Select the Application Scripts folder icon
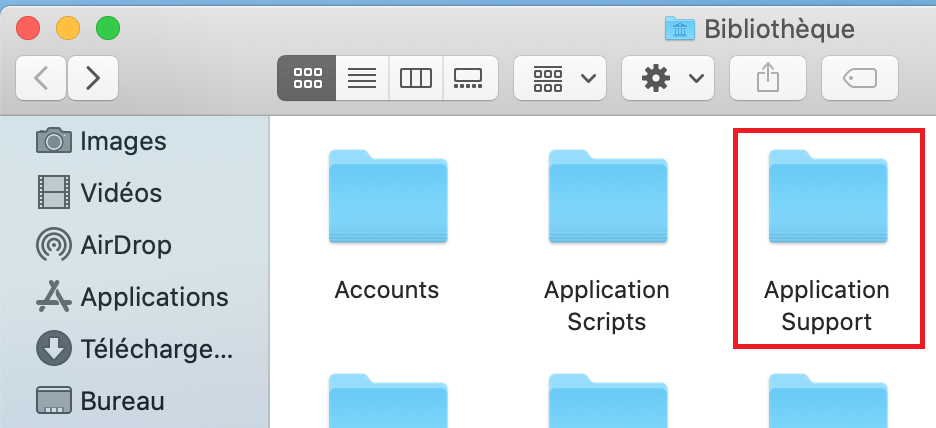 click(x=608, y=196)
